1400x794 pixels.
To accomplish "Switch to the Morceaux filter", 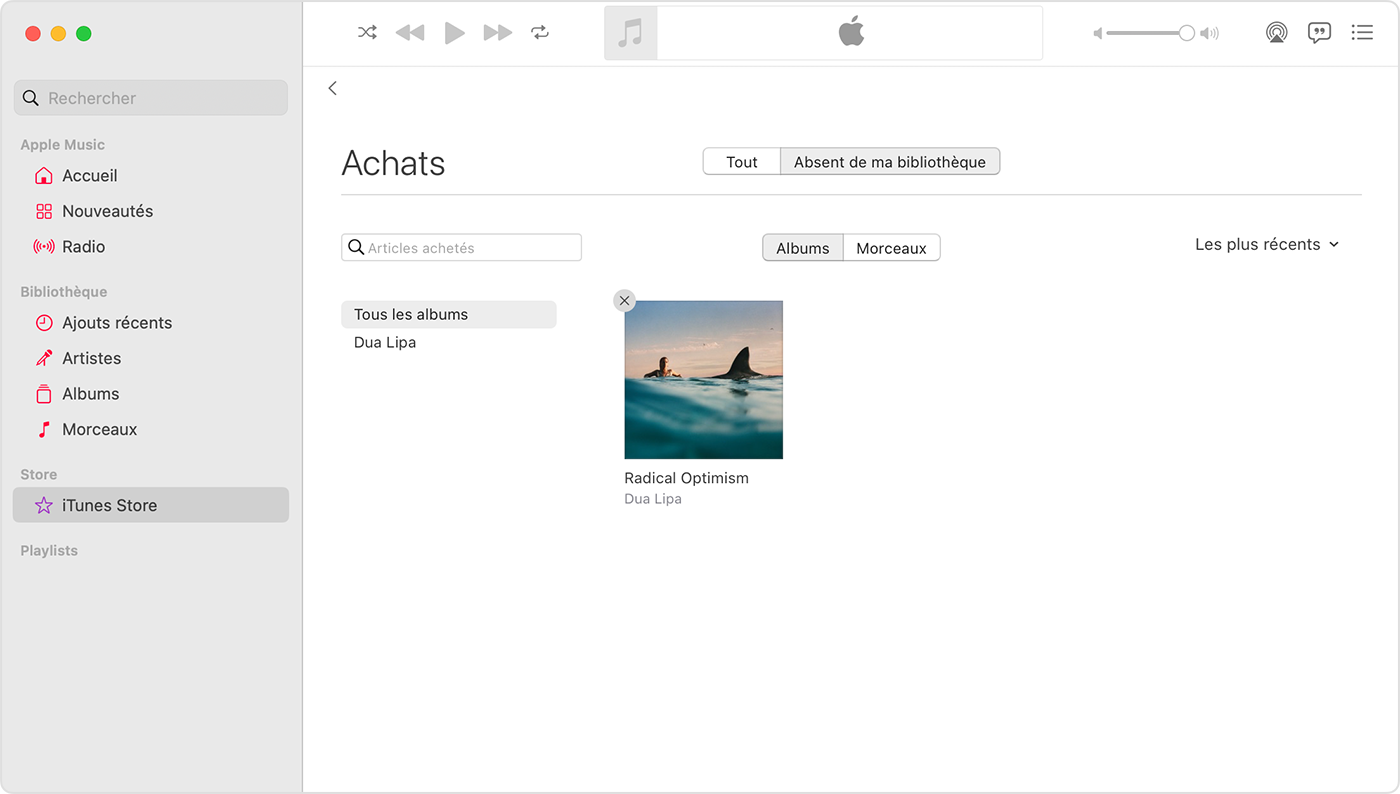I will pos(891,247).
